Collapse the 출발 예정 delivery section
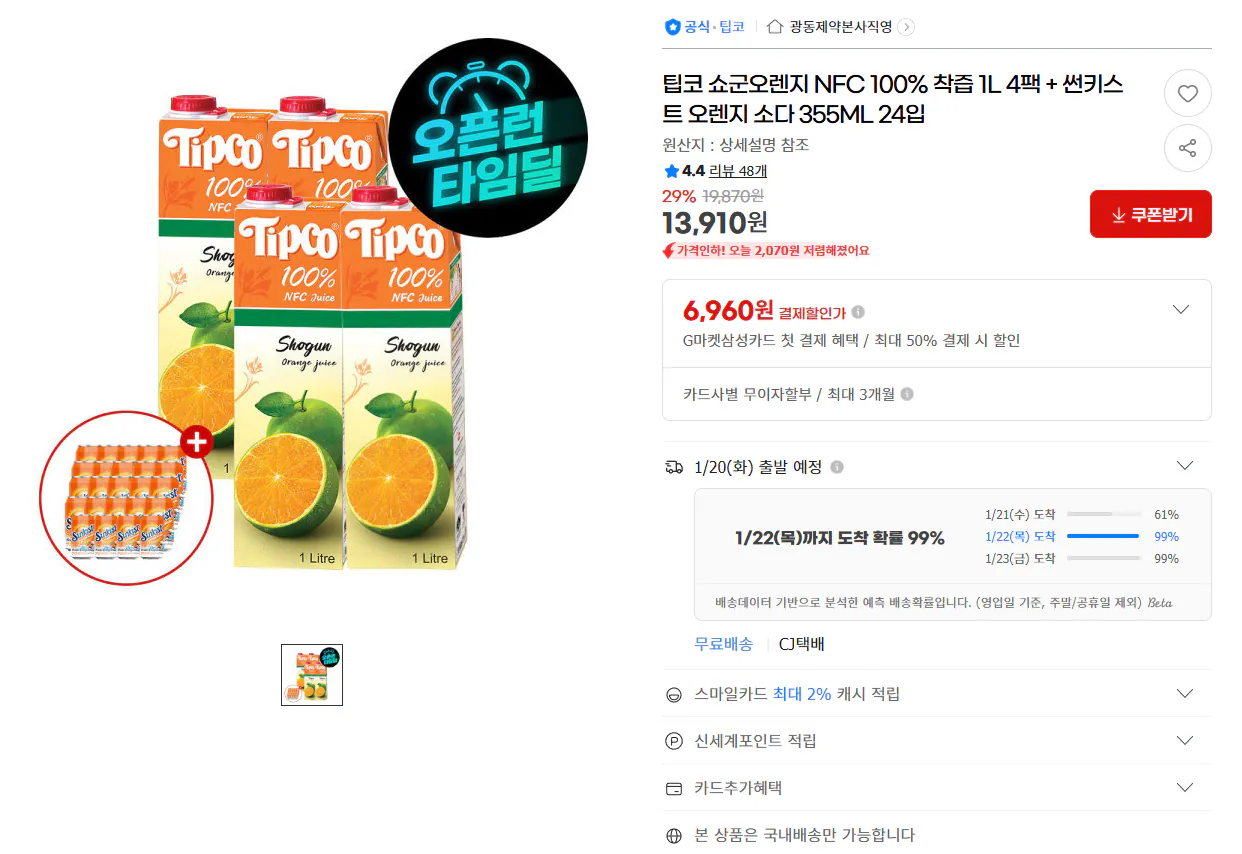The image size is (1242, 854). [1184, 464]
